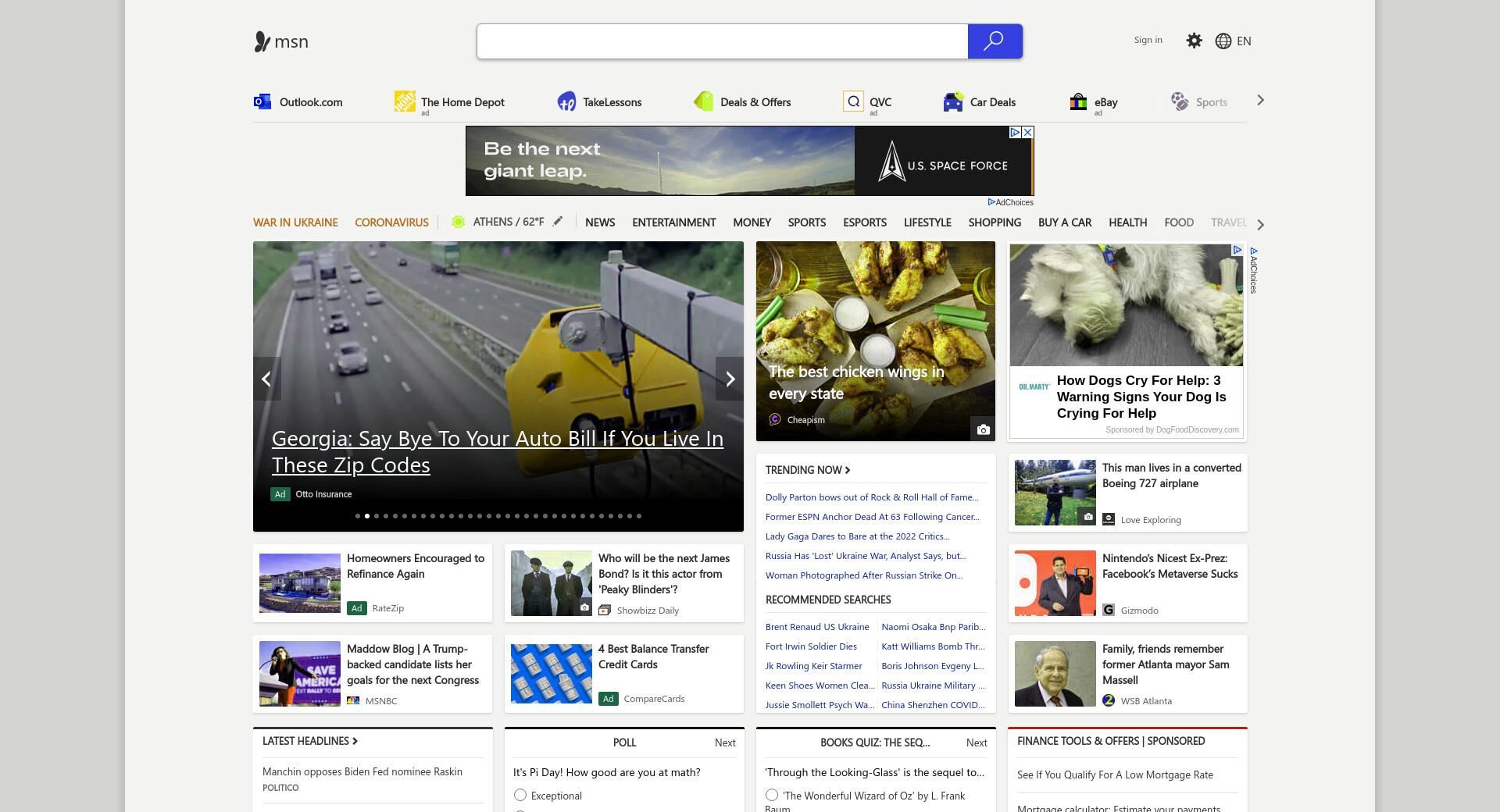The image size is (1500, 812).
Task: Open Georgia auto bill headline
Action: pyautogui.click(x=498, y=451)
